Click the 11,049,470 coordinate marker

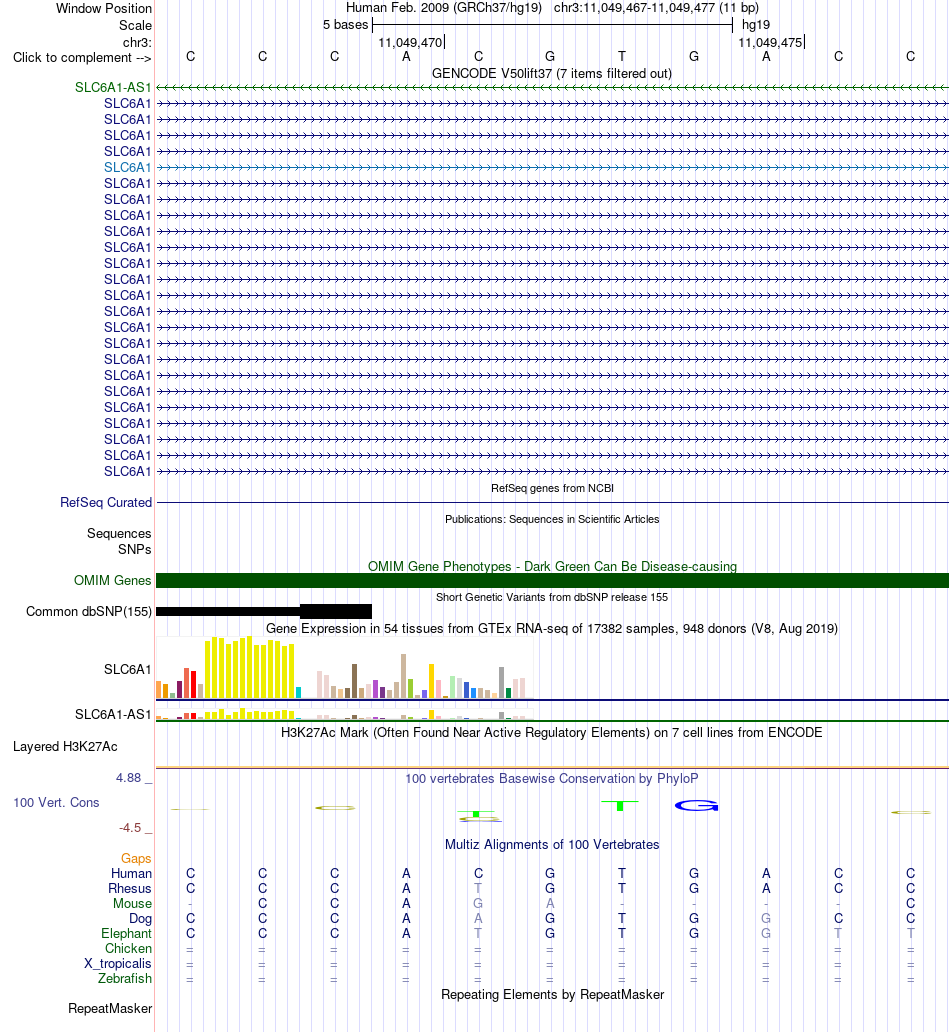(x=410, y=43)
